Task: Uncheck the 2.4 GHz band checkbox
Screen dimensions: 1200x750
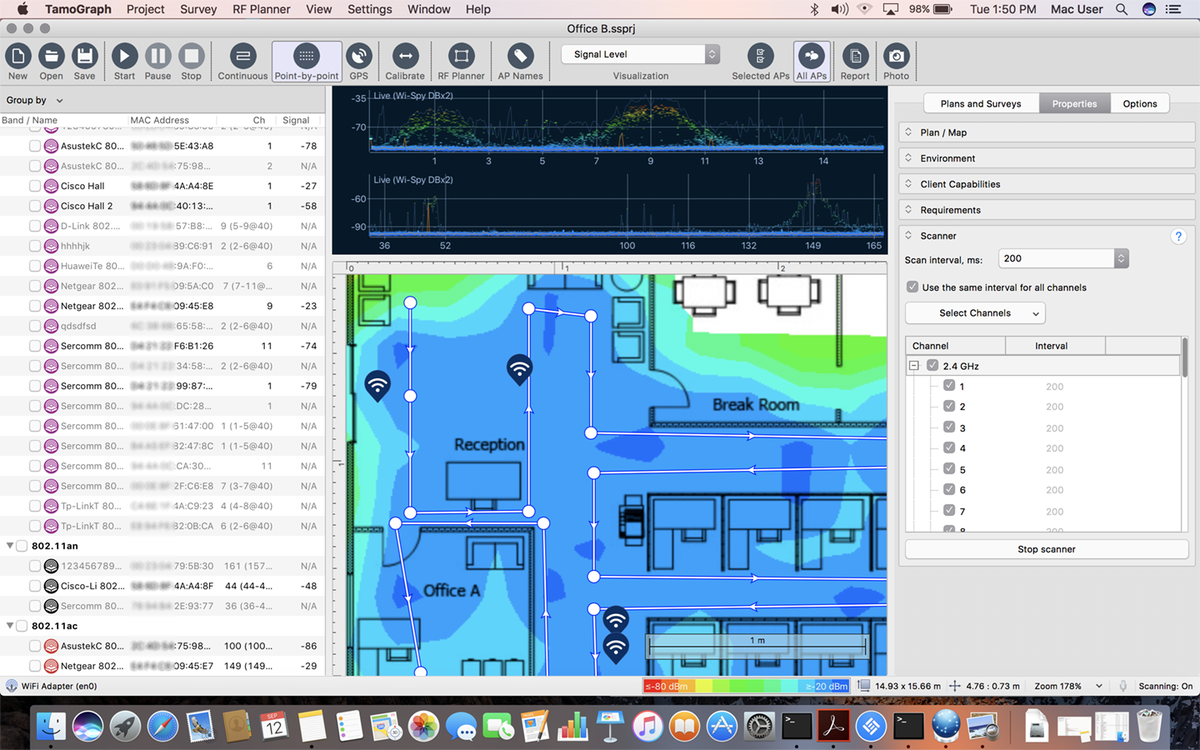Action: pyautogui.click(x=933, y=366)
